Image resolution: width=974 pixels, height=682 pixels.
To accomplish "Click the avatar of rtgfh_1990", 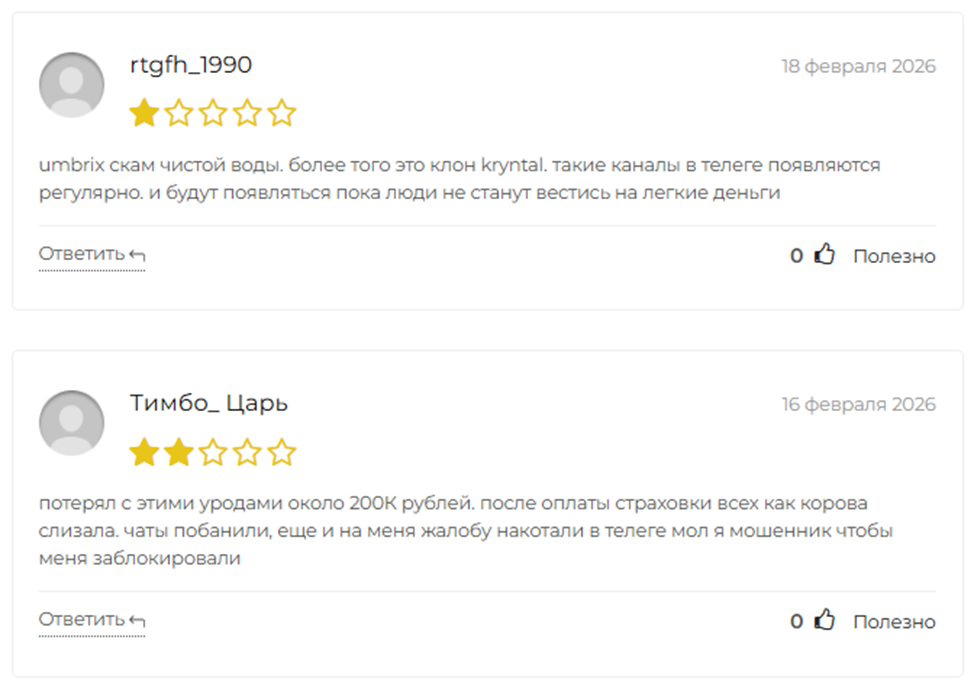I will 71,85.
